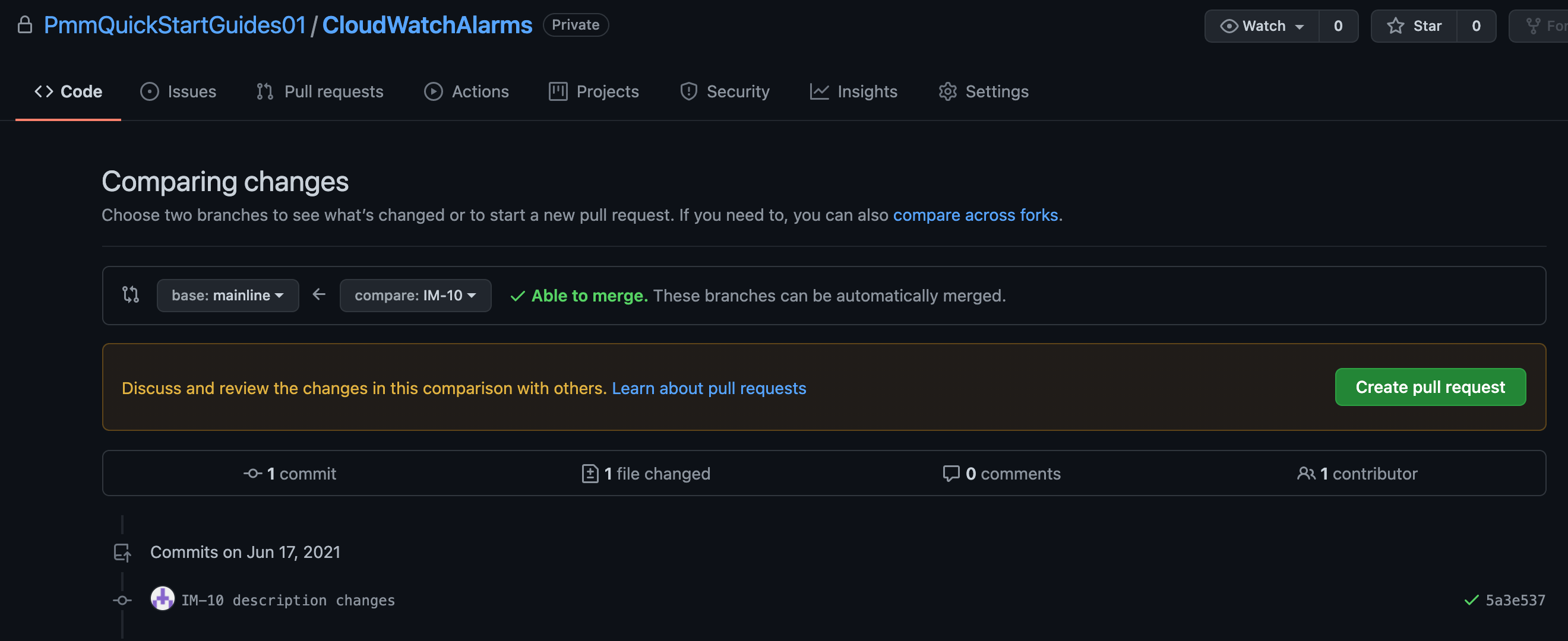Click the Actions tab icon

(433, 90)
